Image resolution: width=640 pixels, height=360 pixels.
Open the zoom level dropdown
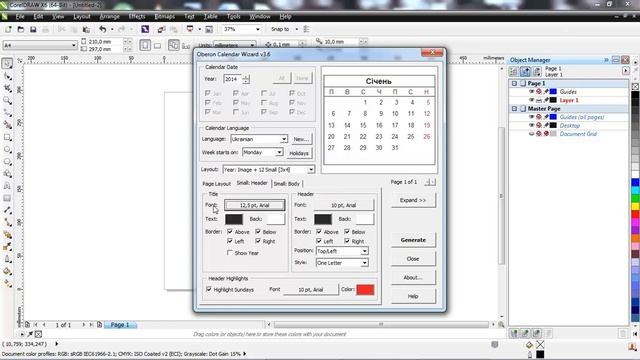tap(258, 29)
